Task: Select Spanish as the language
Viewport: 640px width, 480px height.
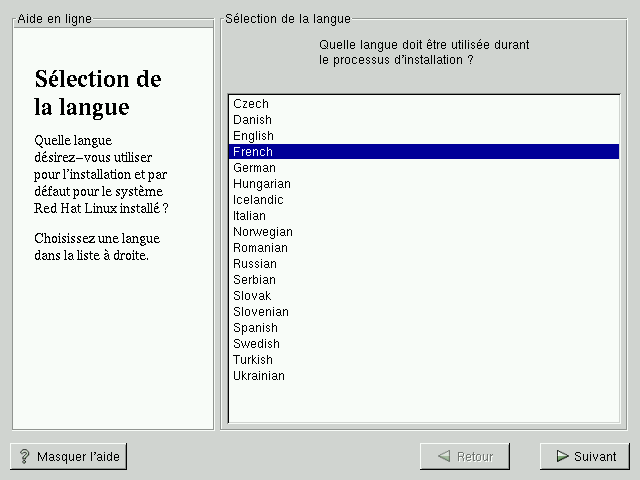Action: click(255, 328)
